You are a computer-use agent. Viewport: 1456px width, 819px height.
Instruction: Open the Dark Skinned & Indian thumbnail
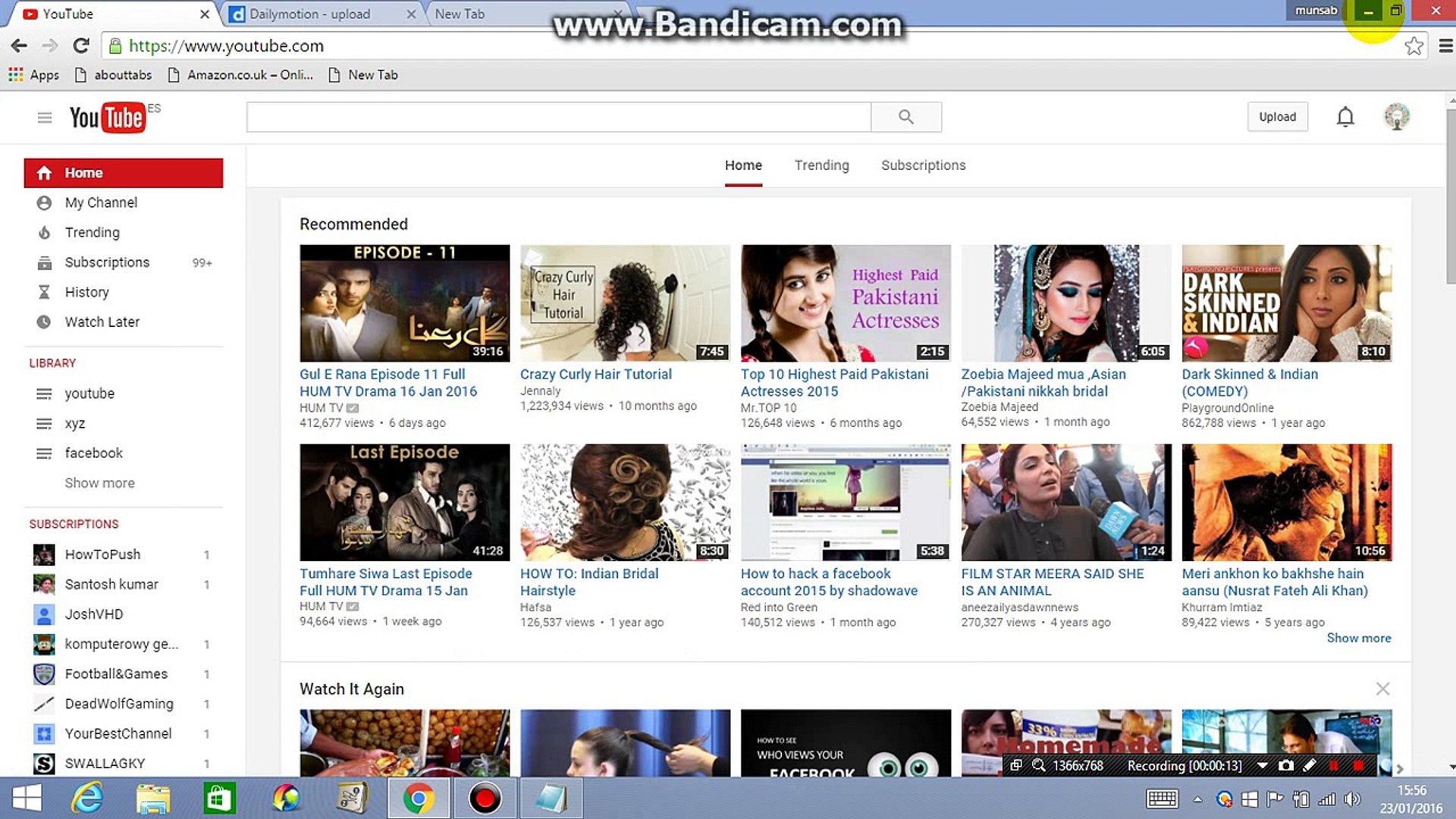[x=1286, y=303]
